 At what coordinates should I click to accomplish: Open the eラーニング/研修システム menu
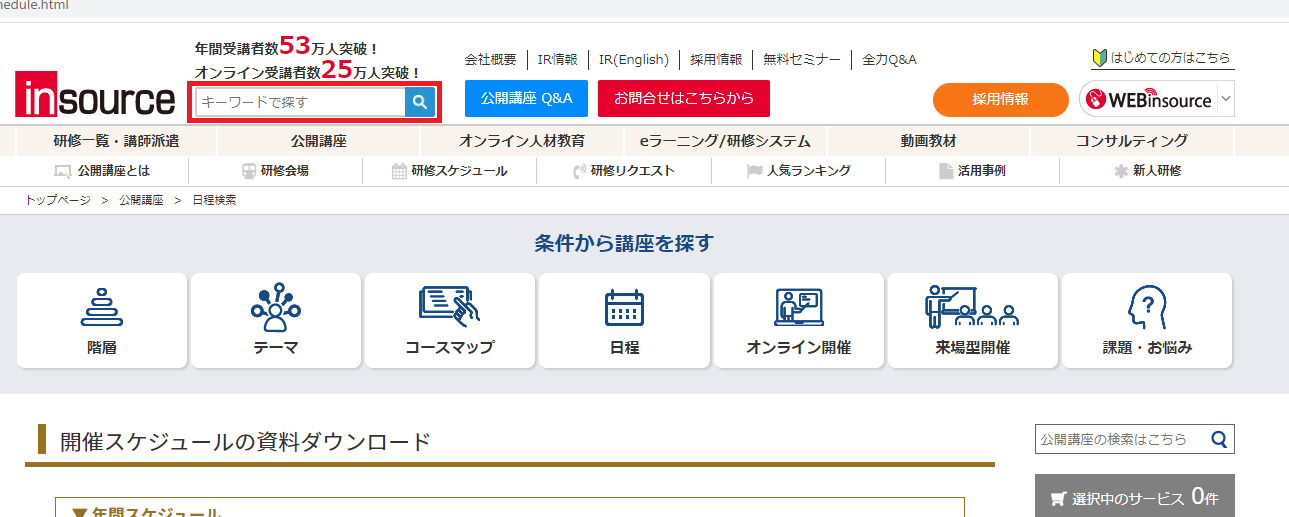click(725, 141)
